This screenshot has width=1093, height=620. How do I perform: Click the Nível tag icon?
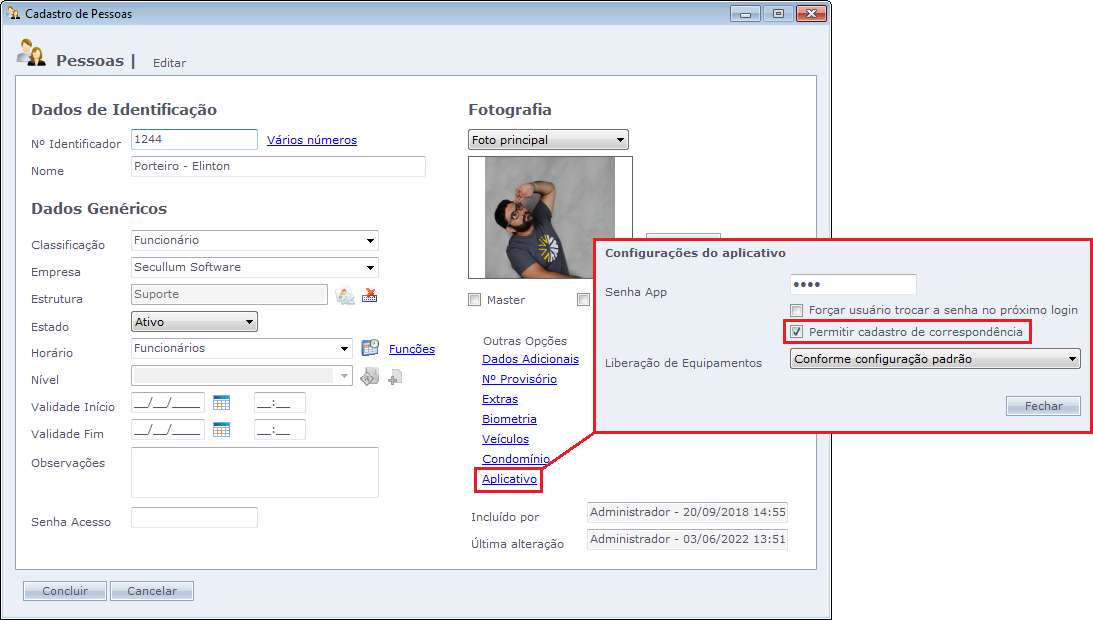coord(369,376)
